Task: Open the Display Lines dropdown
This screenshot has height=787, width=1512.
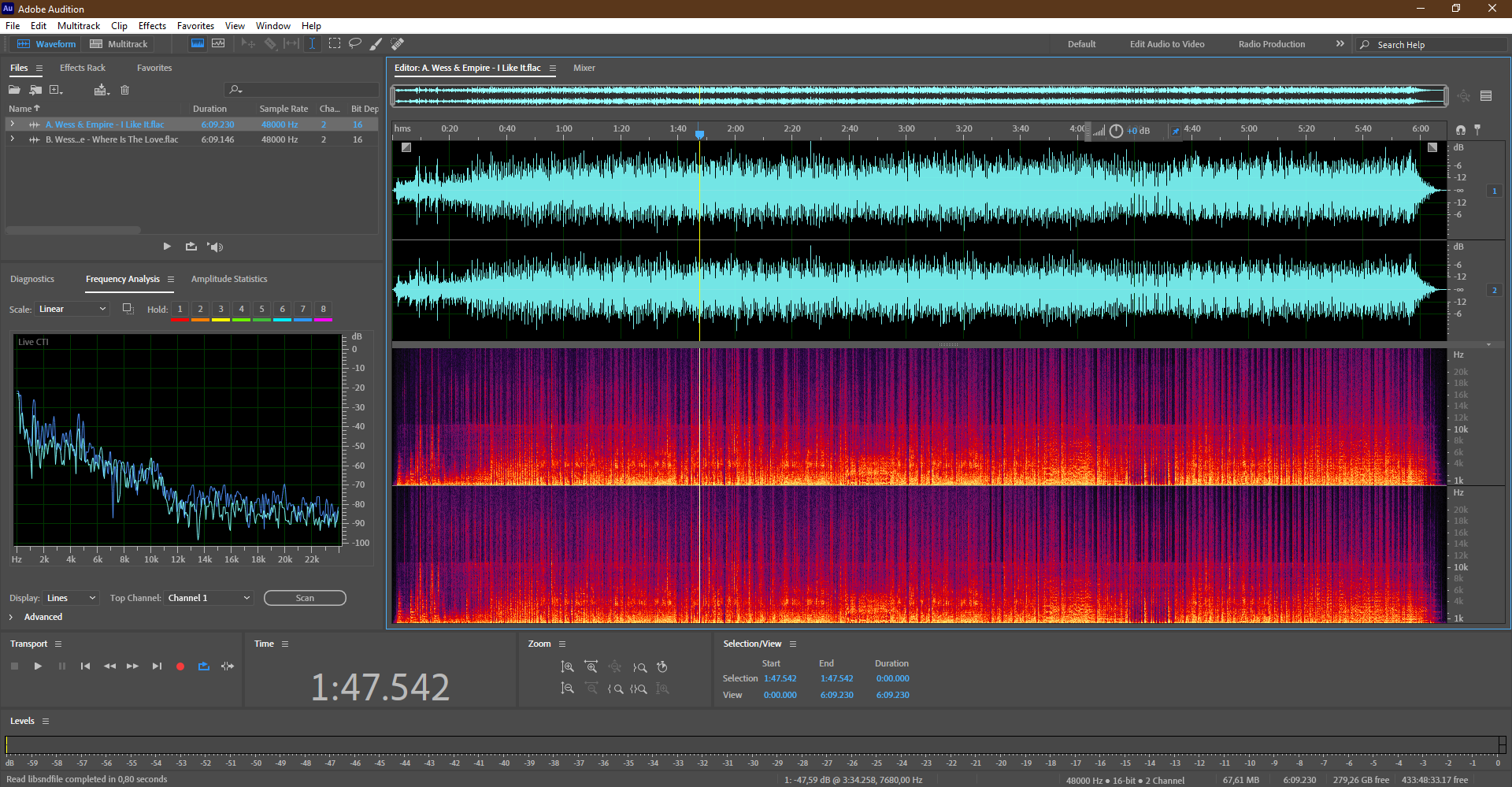Action: (x=72, y=598)
